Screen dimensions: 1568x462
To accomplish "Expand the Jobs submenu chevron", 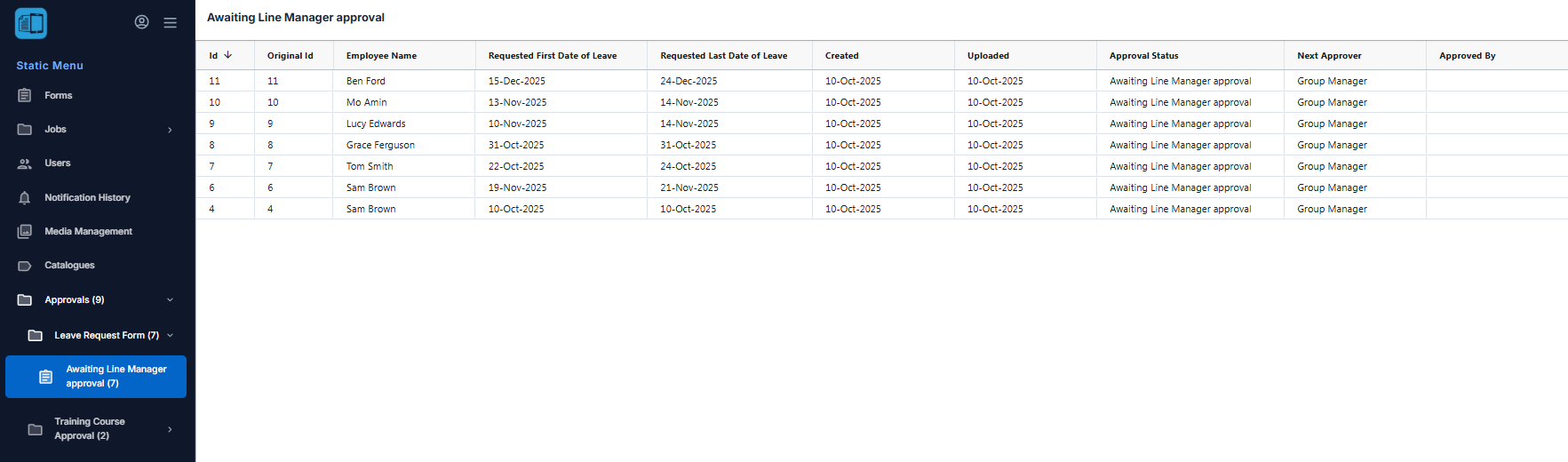I will 170,130.
